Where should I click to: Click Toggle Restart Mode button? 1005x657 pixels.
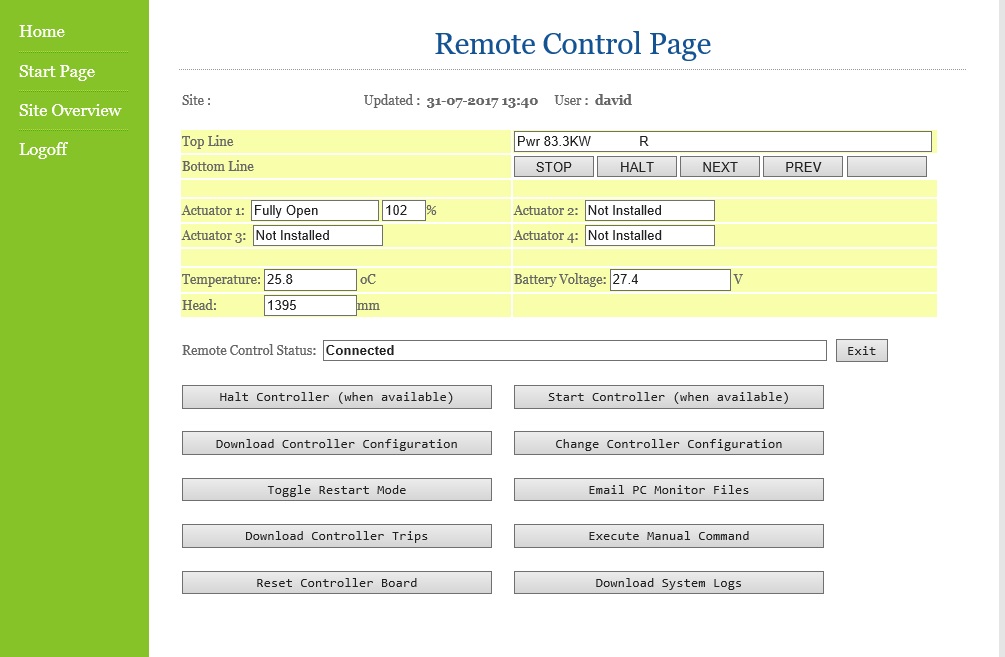click(x=336, y=490)
